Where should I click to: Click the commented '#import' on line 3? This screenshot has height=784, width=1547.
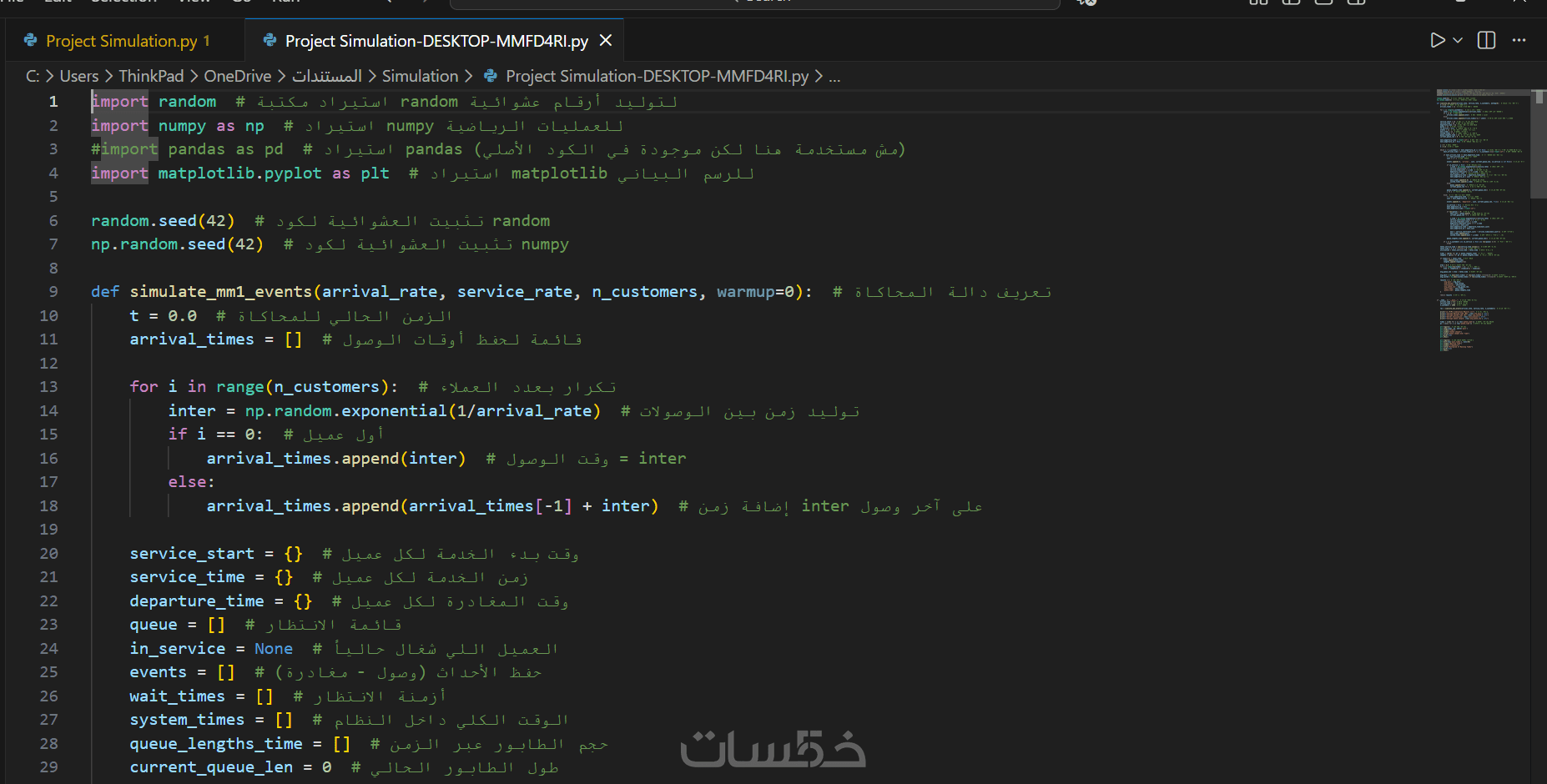[124, 149]
